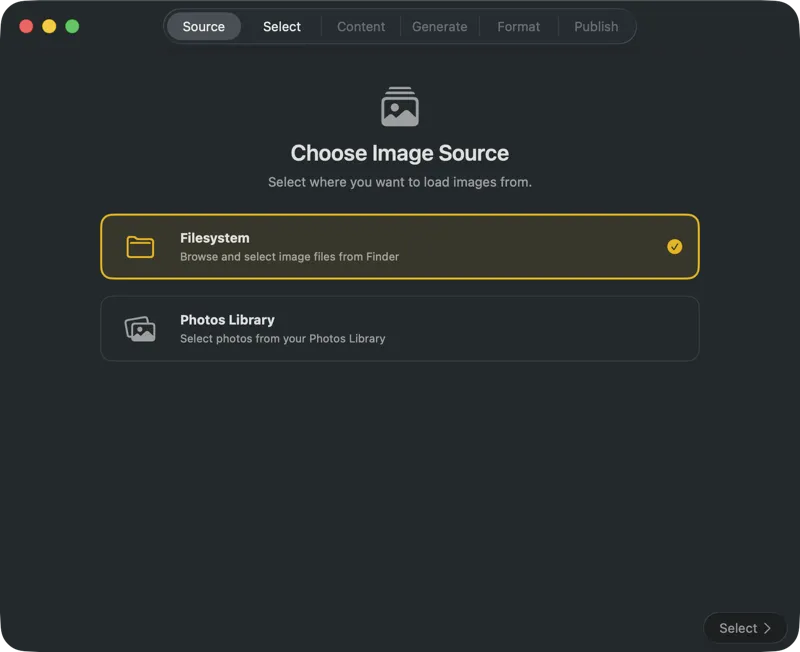This screenshot has height=652, width=800.
Task: Click the 'Browse and select image files from Finder' description
Action: [289, 257]
